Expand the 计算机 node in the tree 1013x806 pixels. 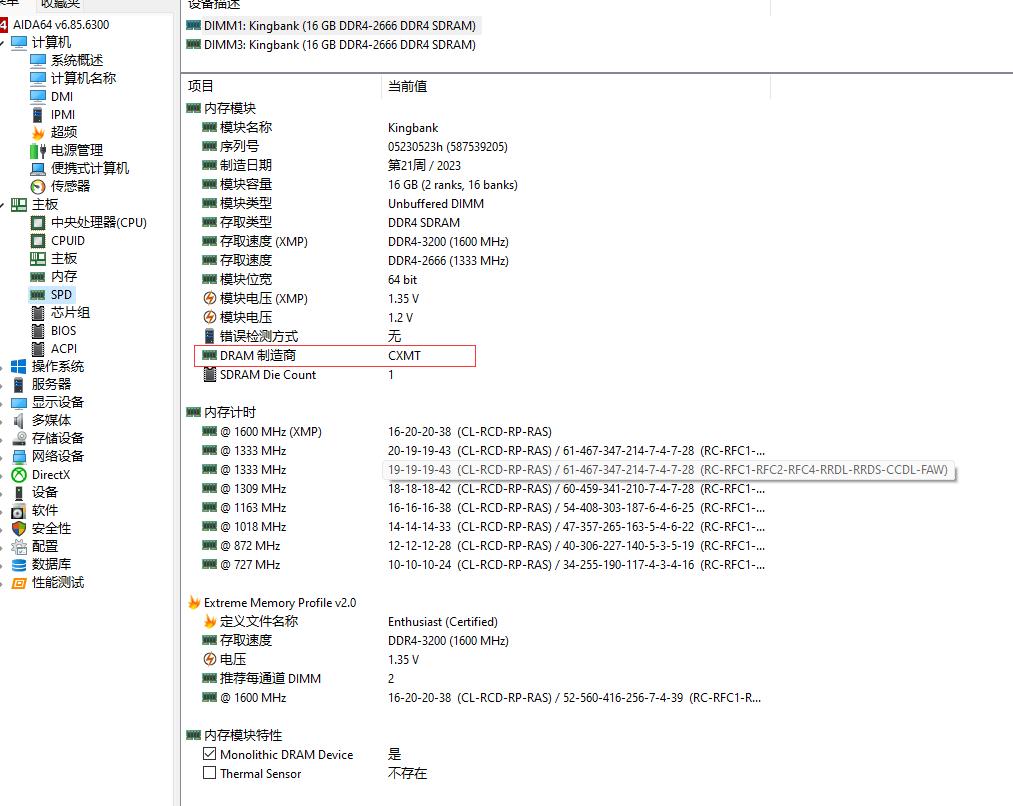click(x=5, y=42)
